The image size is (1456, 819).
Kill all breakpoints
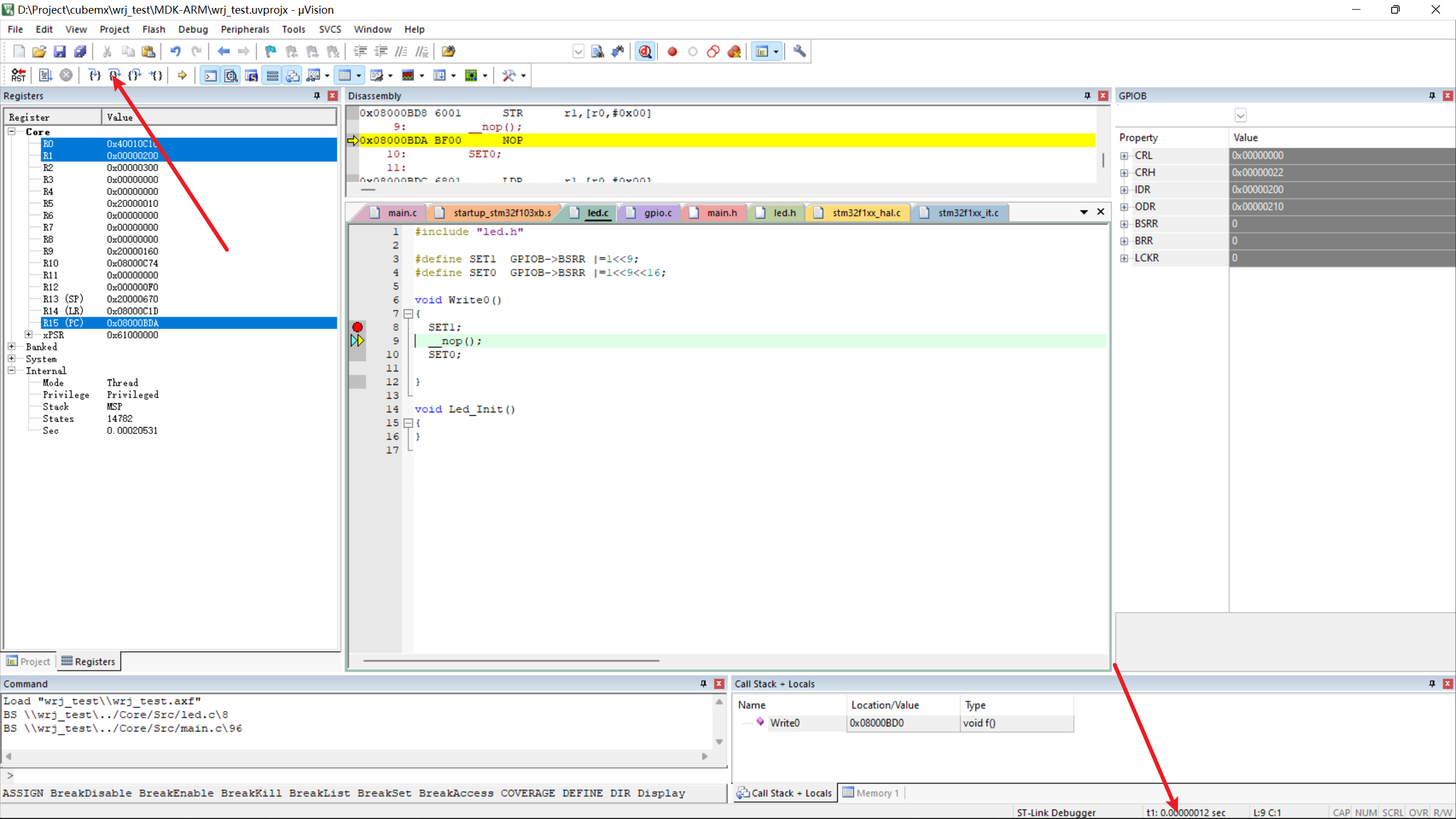pyautogui.click(x=734, y=52)
